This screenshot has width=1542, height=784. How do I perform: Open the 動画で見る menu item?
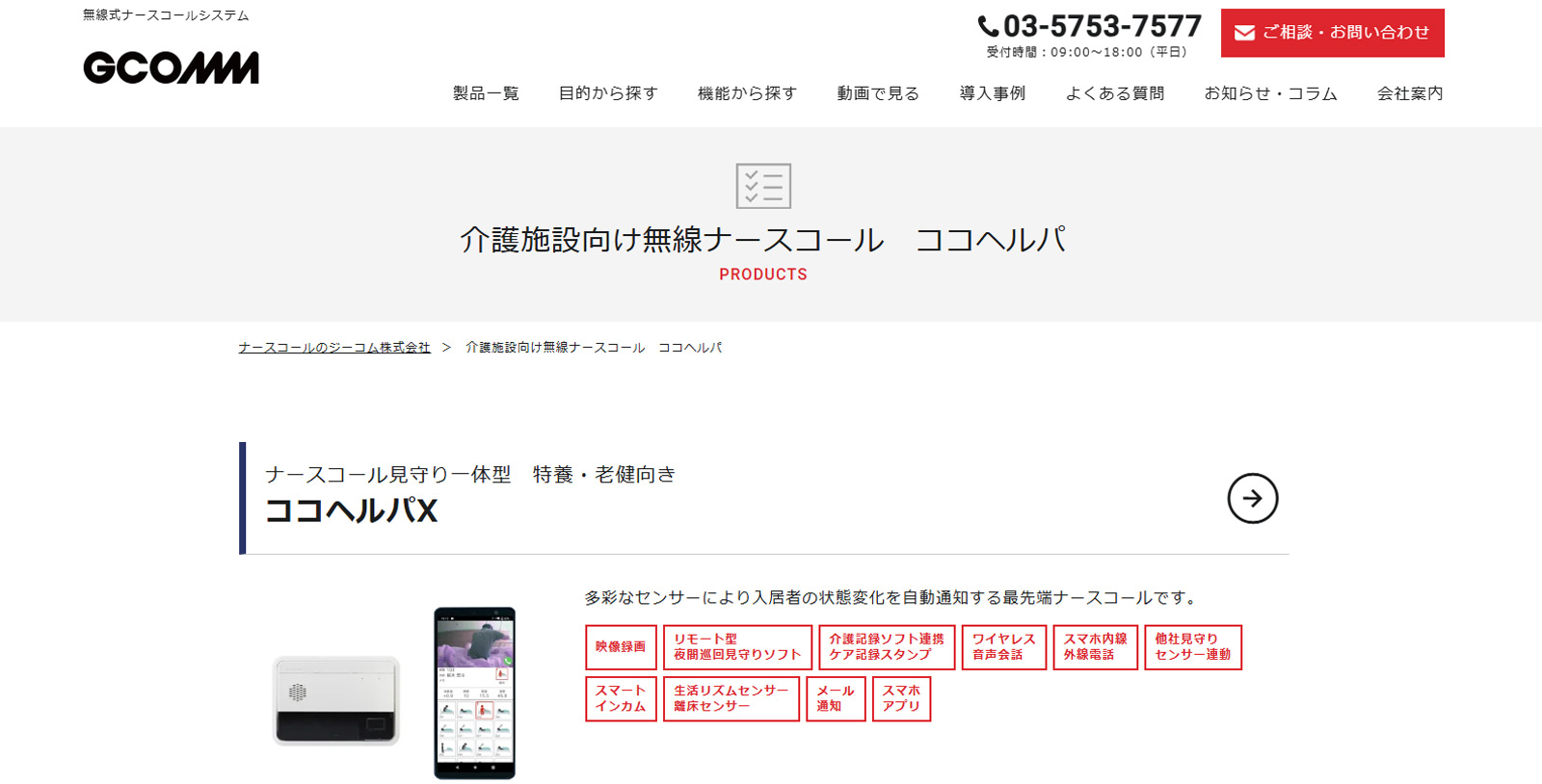pos(878,93)
